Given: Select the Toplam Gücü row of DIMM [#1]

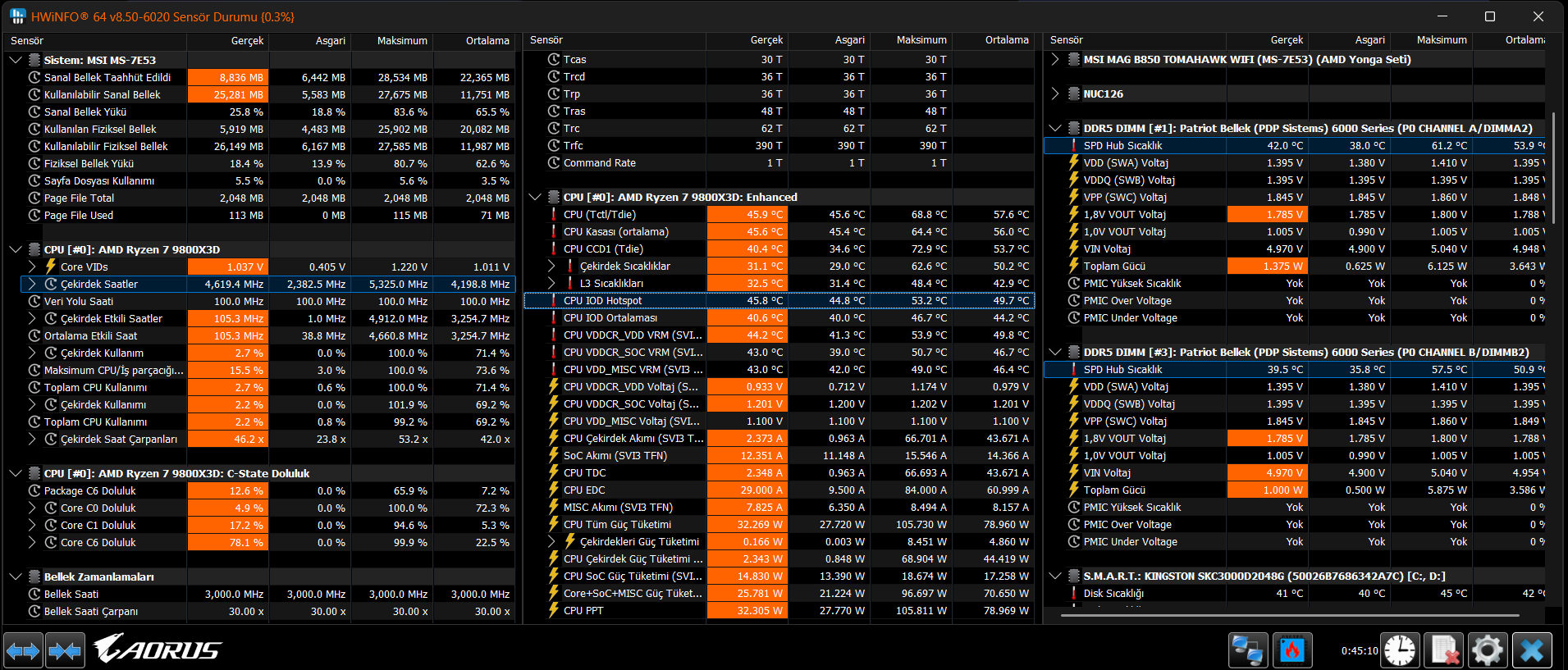Looking at the screenshot, I should 1295,267.
